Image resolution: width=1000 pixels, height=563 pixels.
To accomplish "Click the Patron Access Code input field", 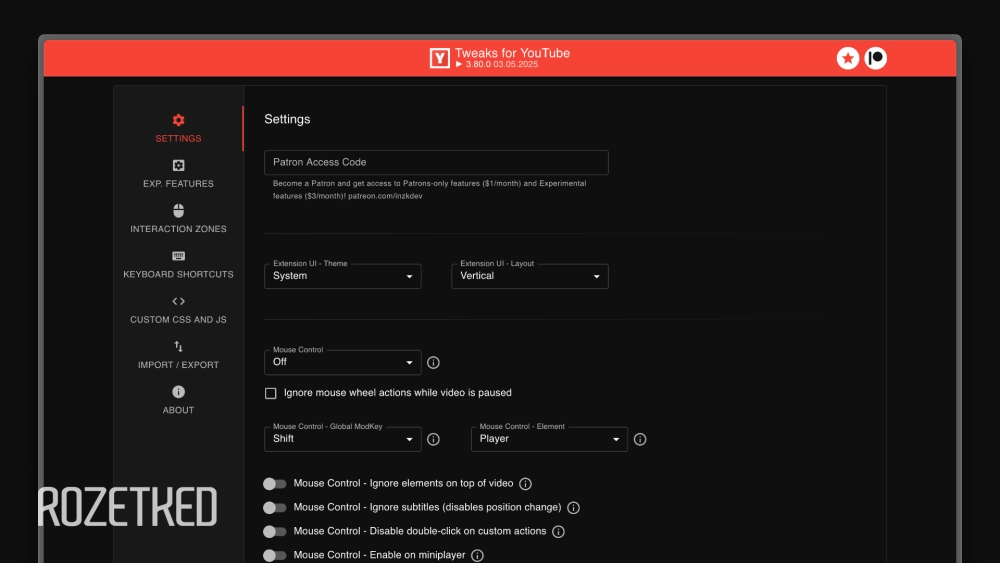I will 436,162.
